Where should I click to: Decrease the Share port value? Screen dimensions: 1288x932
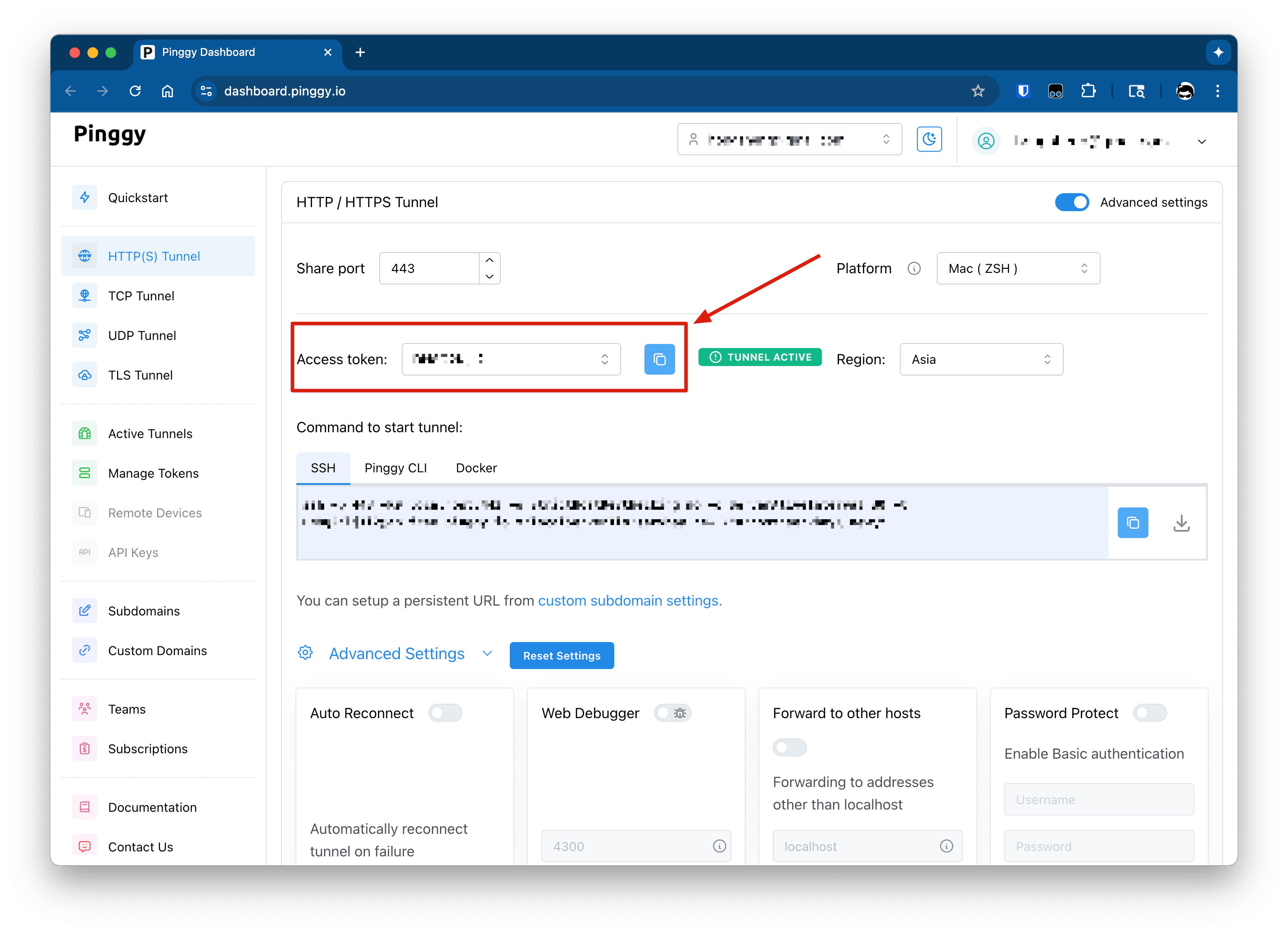[x=489, y=276]
